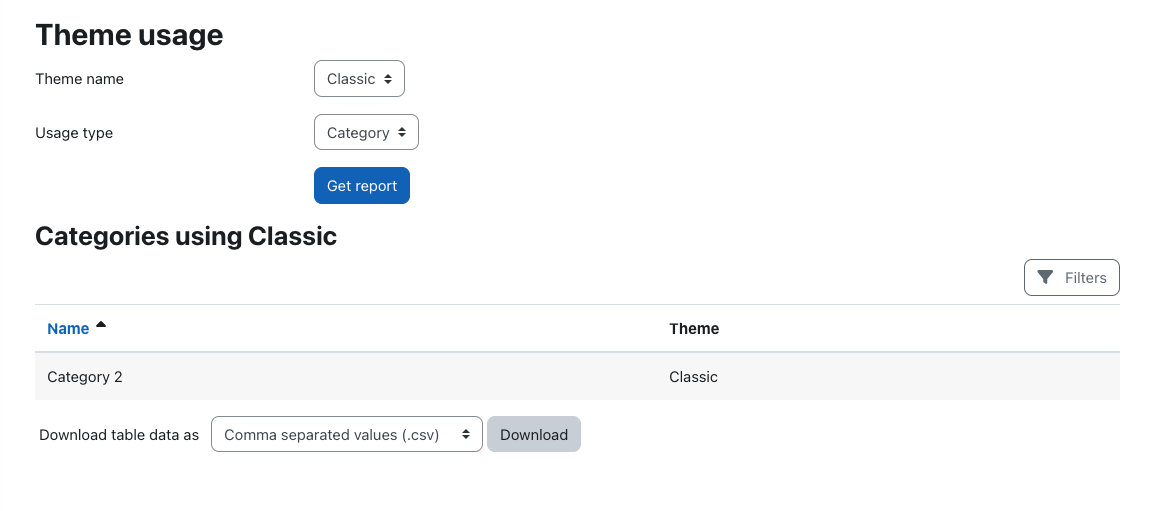Open the Theme name dropdown
1165x511 pixels.
pos(360,79)
